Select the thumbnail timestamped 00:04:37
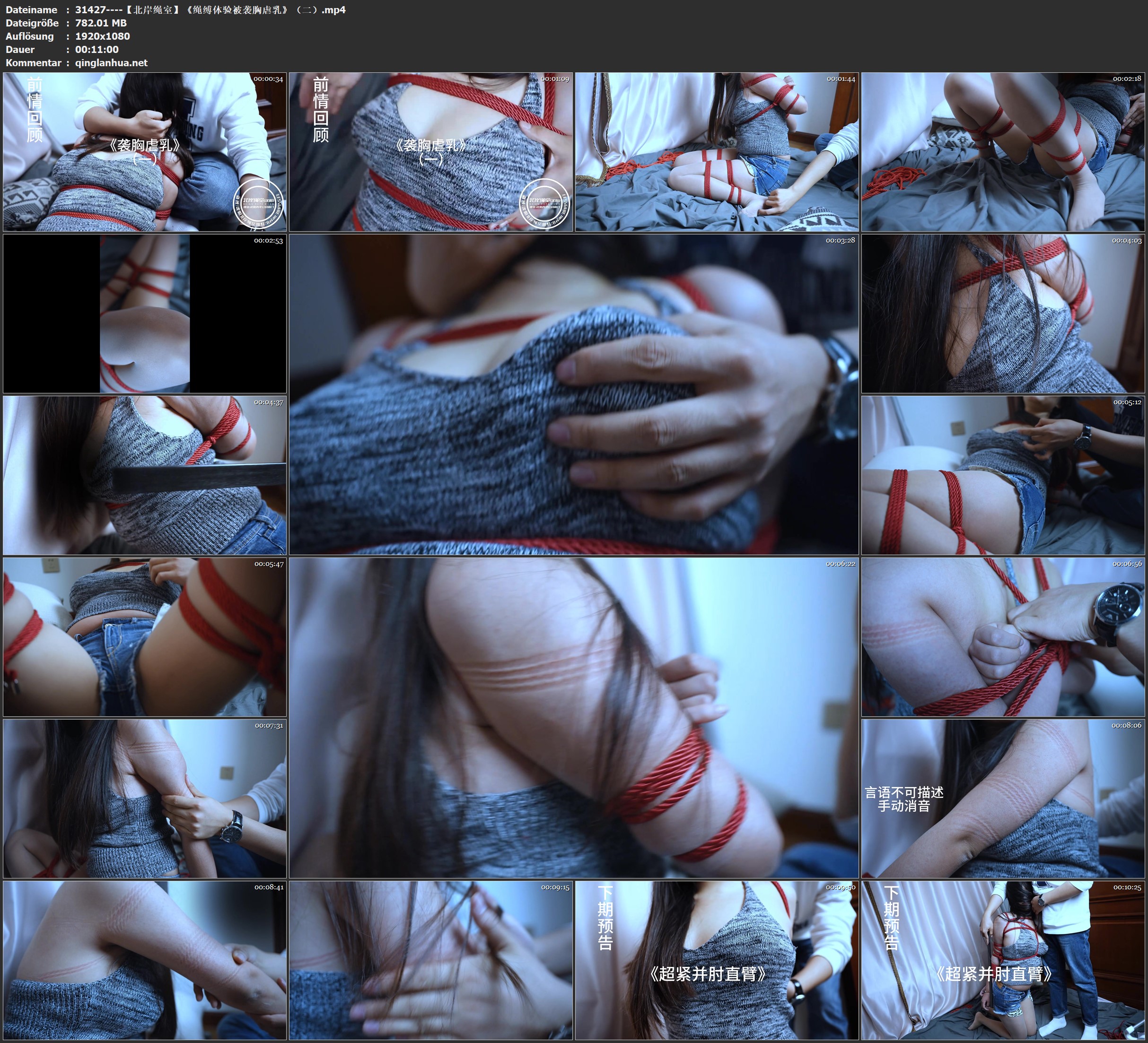Image resolution: width=1148 pixels, height=1043 pixels. tap(145, 475)
